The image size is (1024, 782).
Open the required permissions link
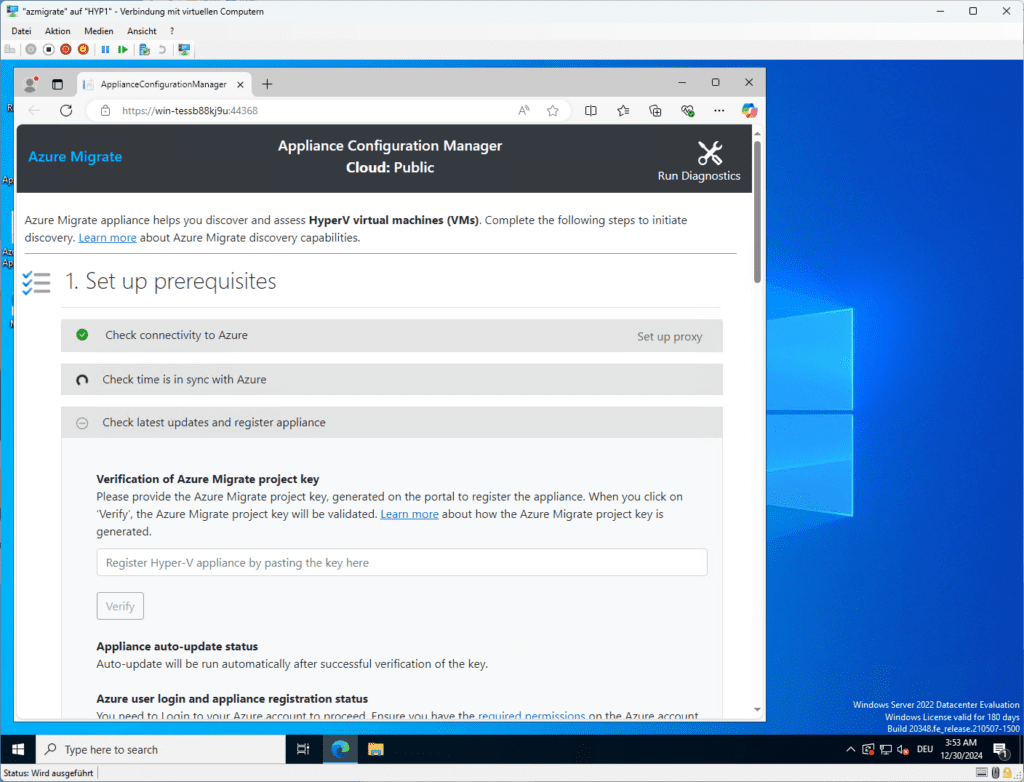point(532,715)
